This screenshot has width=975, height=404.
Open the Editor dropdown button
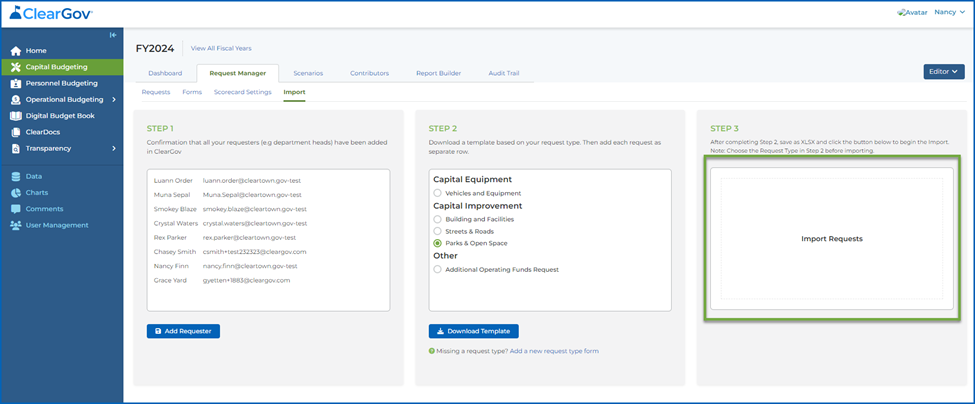click(944, 71)
